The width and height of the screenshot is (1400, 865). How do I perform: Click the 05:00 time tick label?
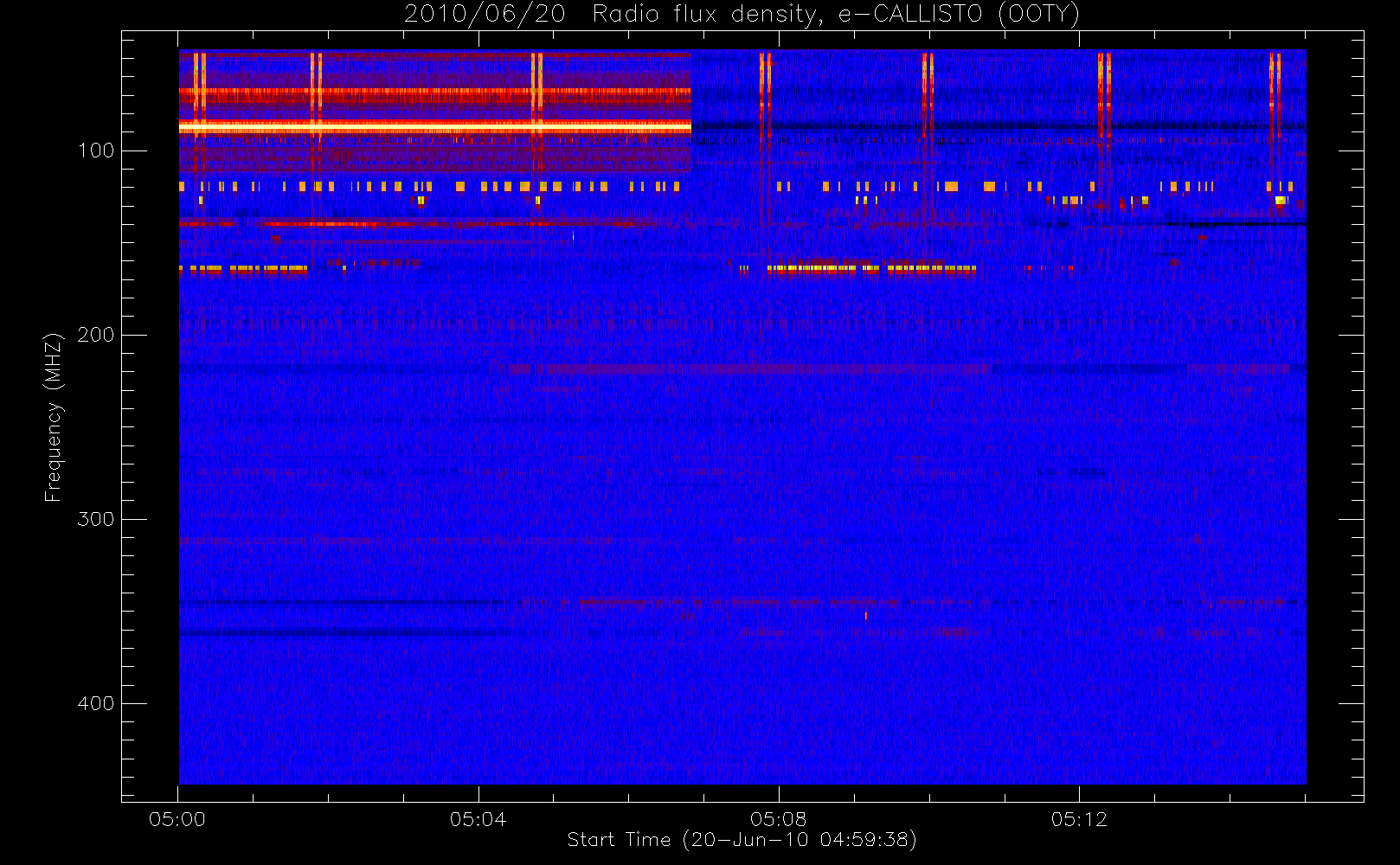(x=177, y=819)
